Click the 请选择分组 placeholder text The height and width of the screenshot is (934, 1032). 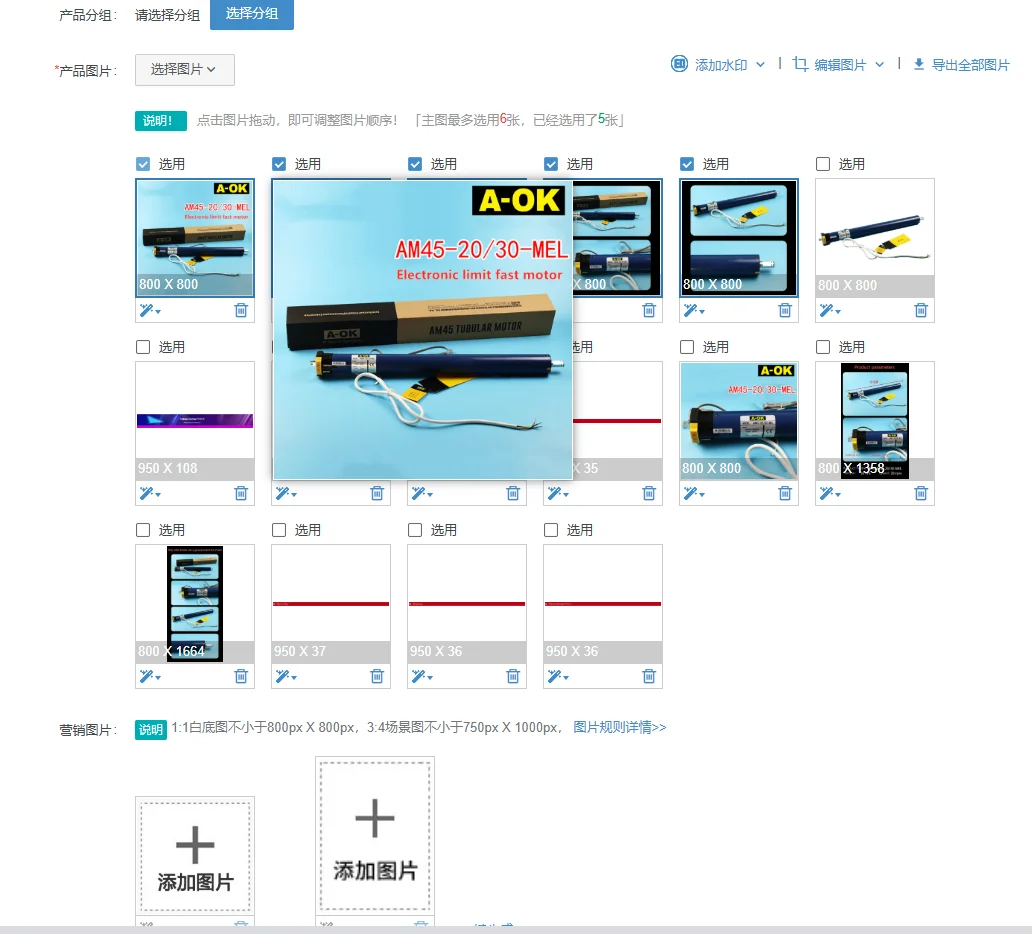pyautogui.click(x=167, y=15)
